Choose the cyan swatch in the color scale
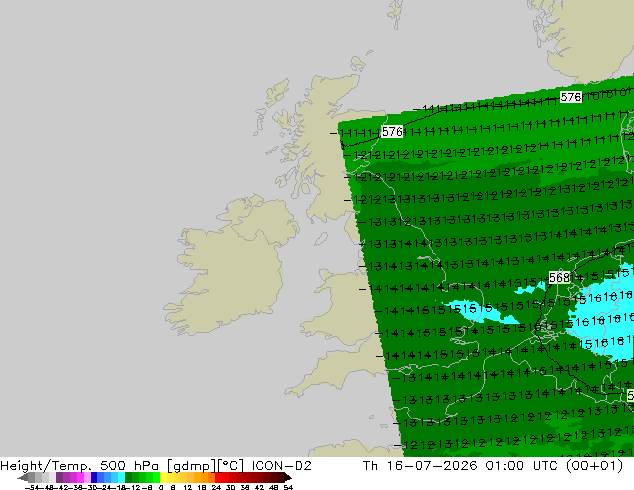The height and width of the screenshot is (490, 634). pyautogui.click(x=121, y=477)
